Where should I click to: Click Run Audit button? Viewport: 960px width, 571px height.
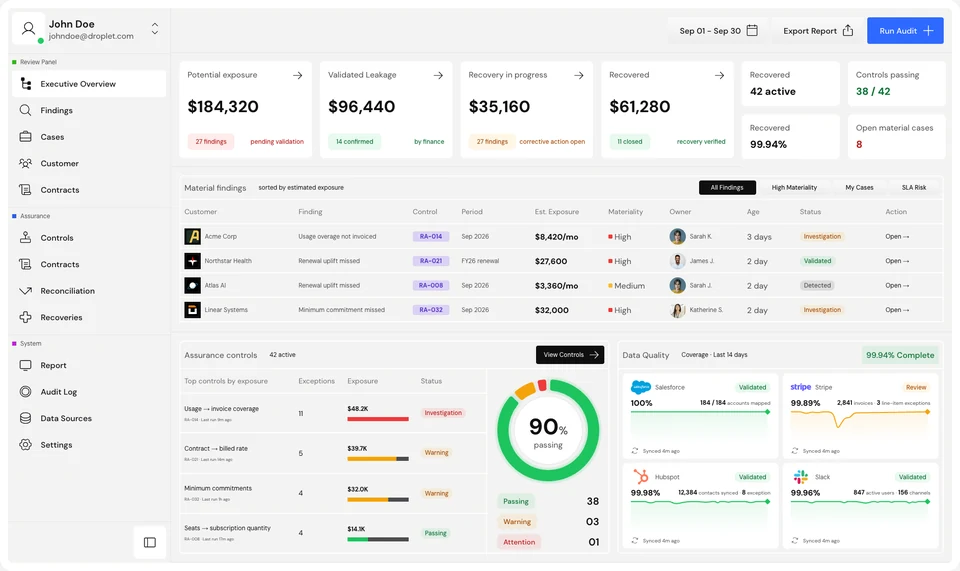[905, 31]
